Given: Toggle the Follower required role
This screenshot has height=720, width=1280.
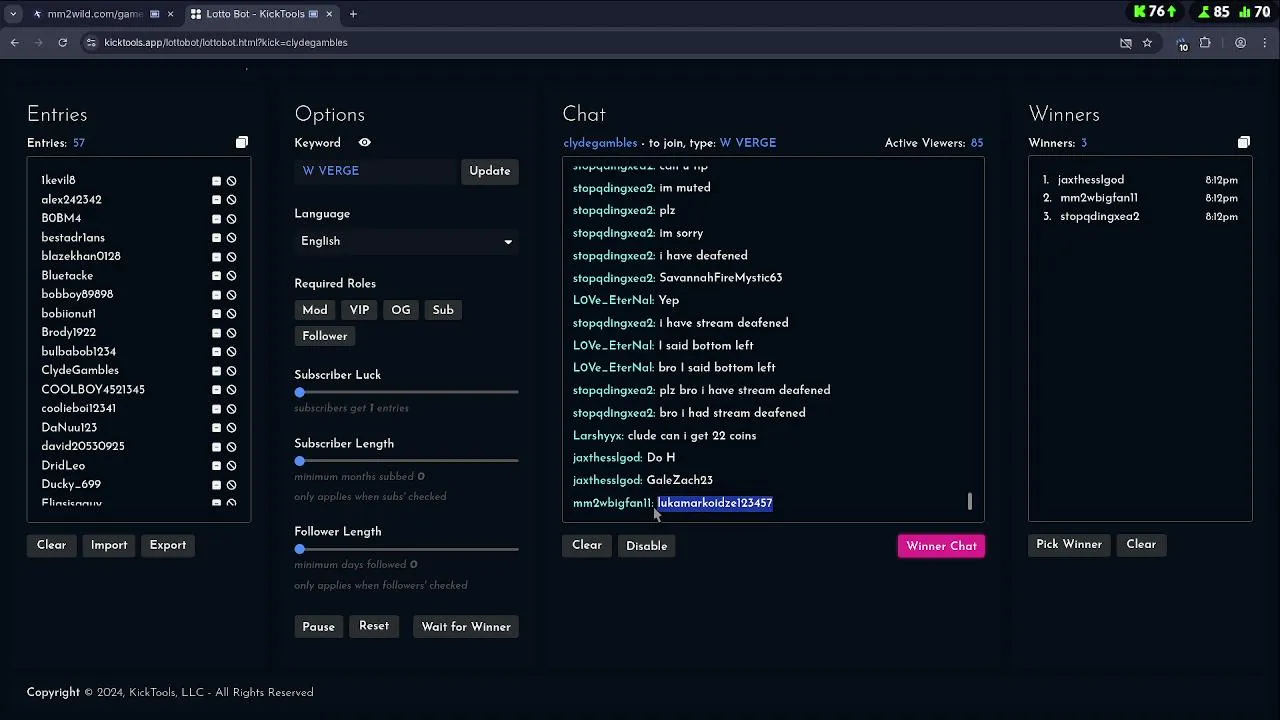Looking at the screenshot, I should tap(325, 336).
